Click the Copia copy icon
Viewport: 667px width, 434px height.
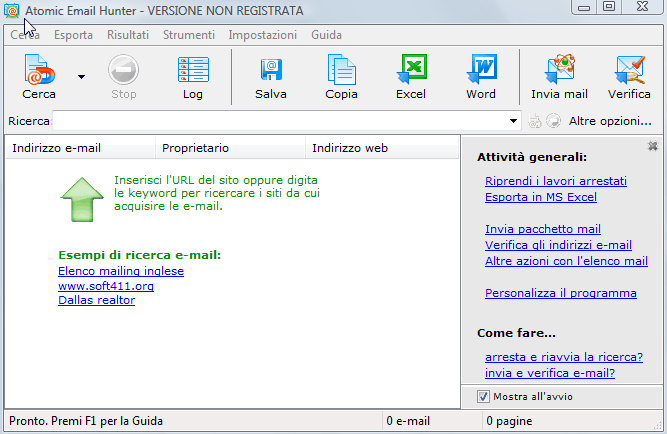(x=341, y=75)
